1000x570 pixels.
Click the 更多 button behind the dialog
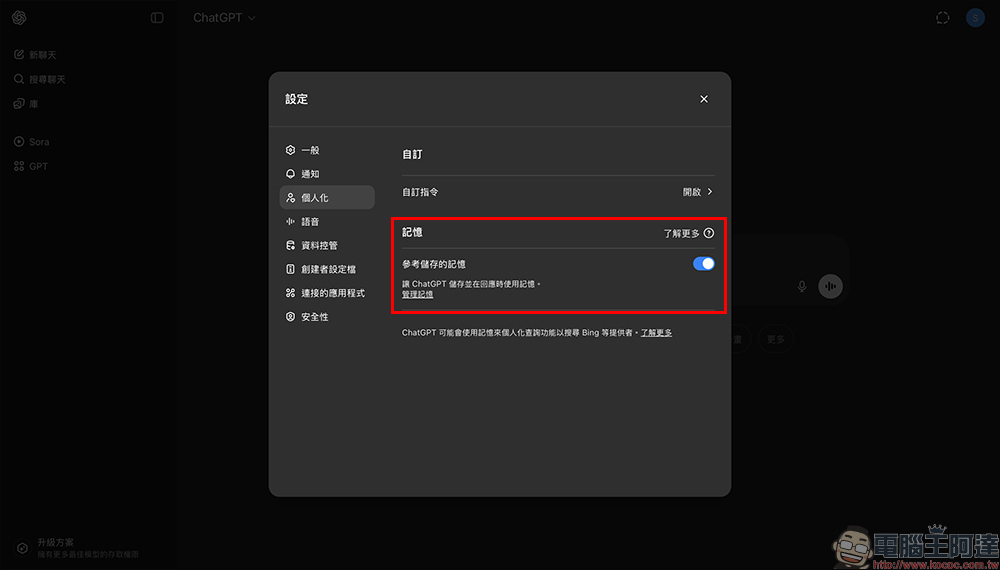click(x=776, y=339)
